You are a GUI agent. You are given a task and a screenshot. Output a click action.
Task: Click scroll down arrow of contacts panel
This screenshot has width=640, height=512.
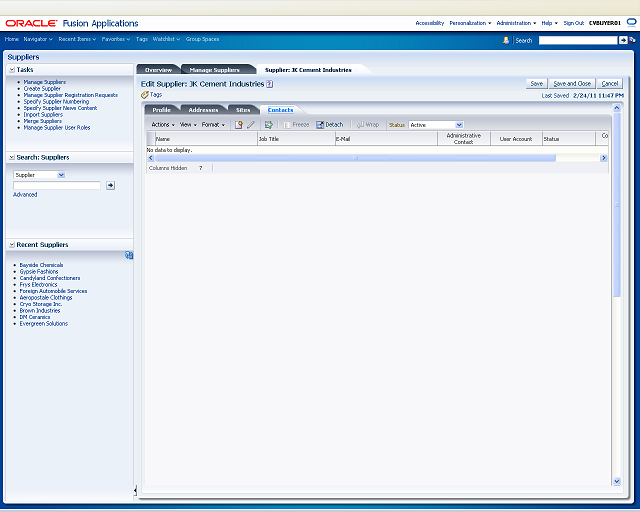(617, 481)
